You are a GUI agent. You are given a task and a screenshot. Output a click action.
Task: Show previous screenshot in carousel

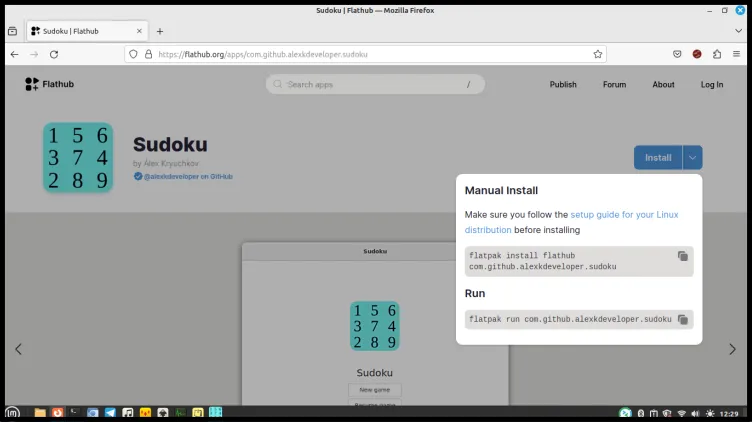18,349
